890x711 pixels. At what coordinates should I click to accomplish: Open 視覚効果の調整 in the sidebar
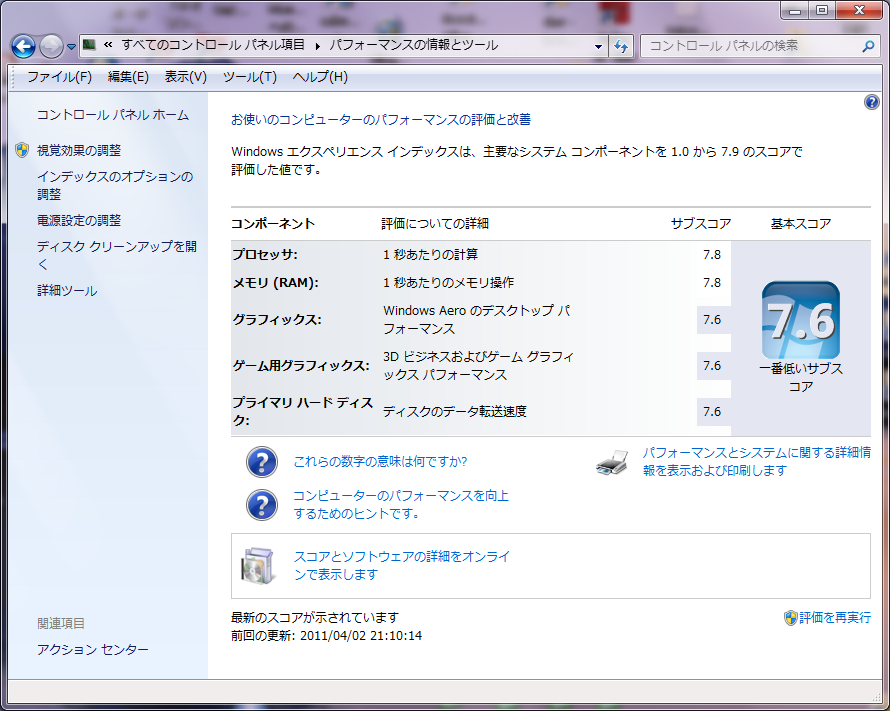click(79, 150)
